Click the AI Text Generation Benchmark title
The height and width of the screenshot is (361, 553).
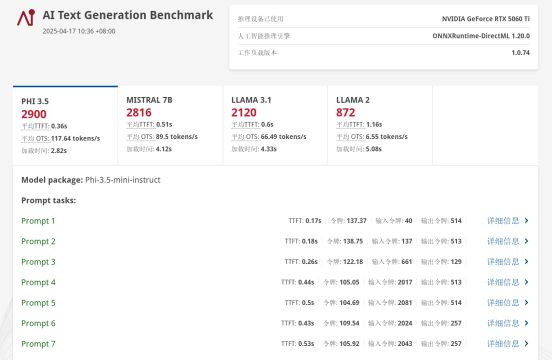(128, 15)
